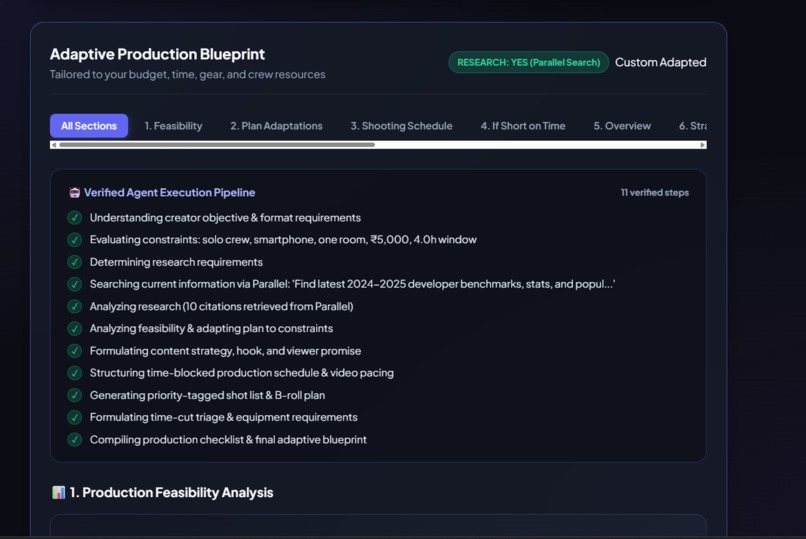
Task: Click the Custom Adapted label
Action: 661,62
